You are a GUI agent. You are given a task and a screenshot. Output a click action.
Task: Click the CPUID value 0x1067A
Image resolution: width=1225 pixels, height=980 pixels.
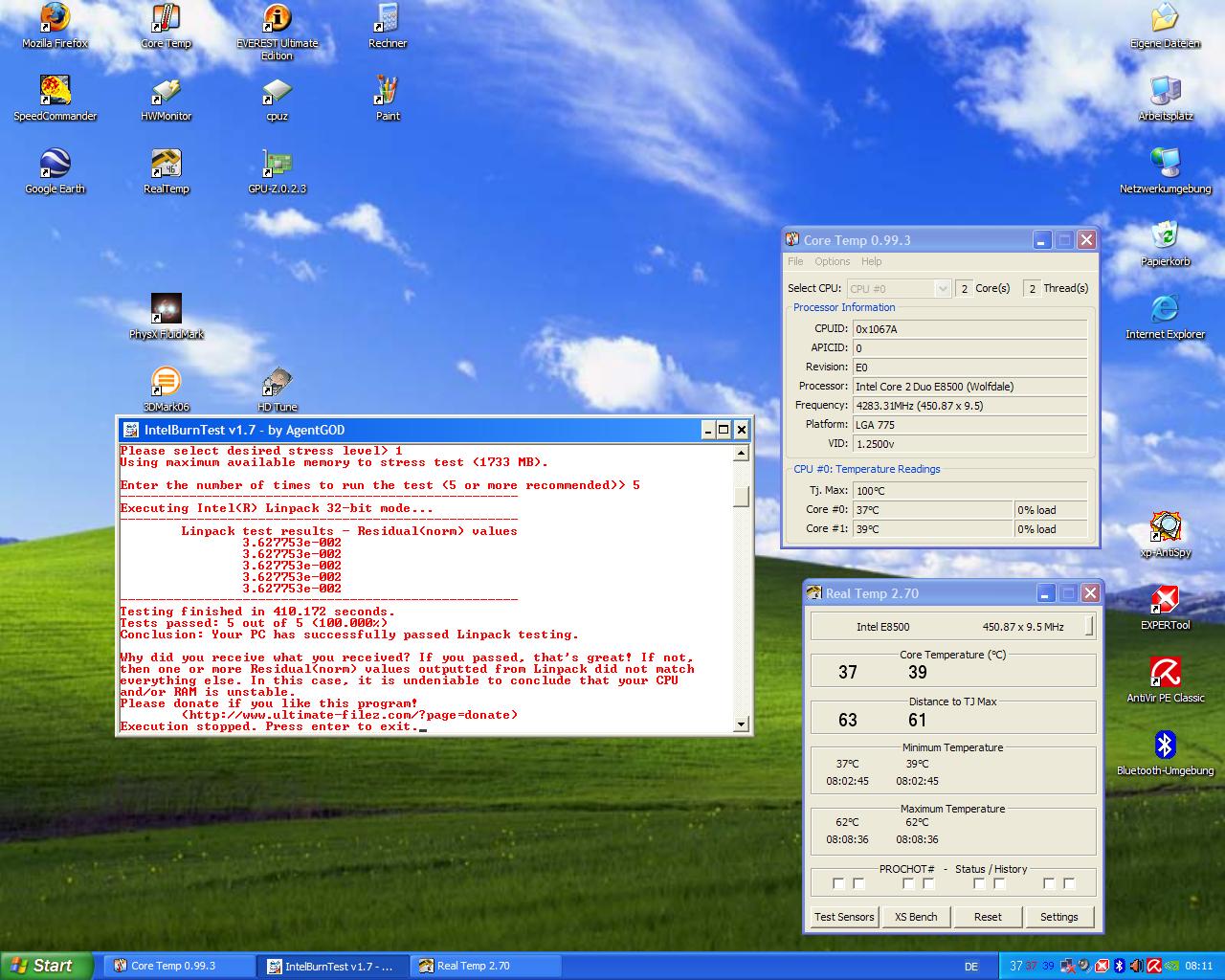click(x=969, y=329)
